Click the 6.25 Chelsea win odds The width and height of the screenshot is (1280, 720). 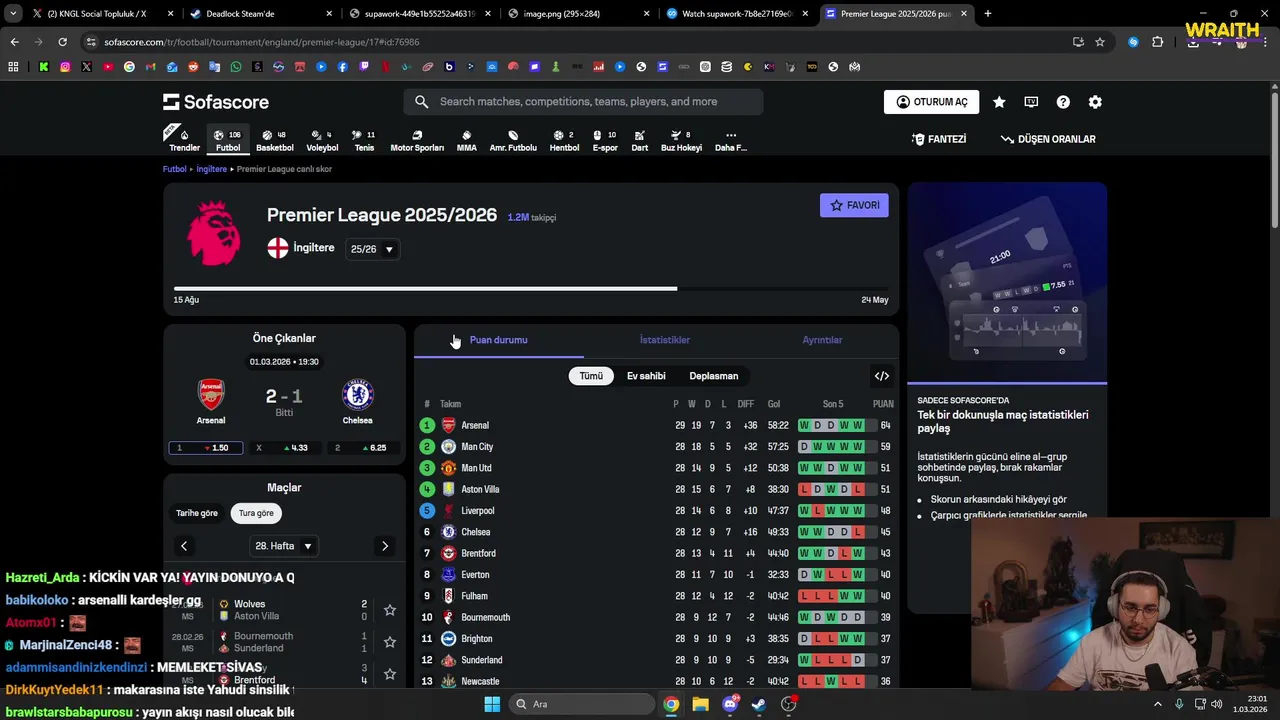[x=364, y=448]
